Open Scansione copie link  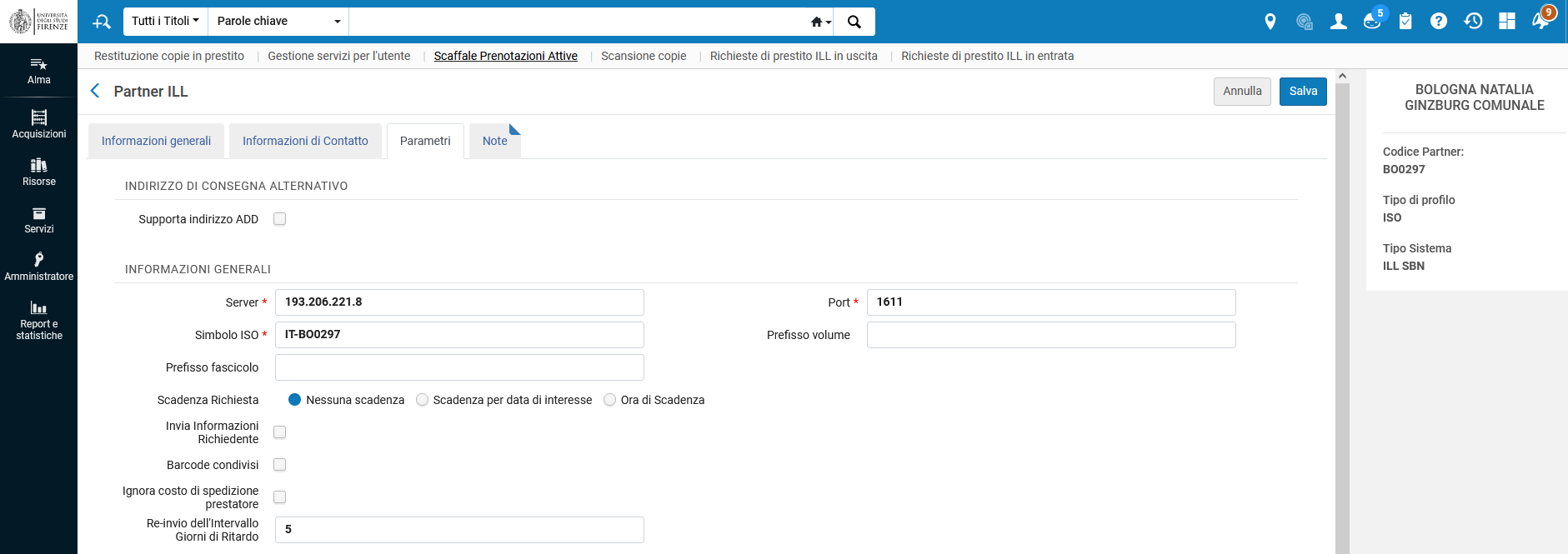click(x=644, y=56)
